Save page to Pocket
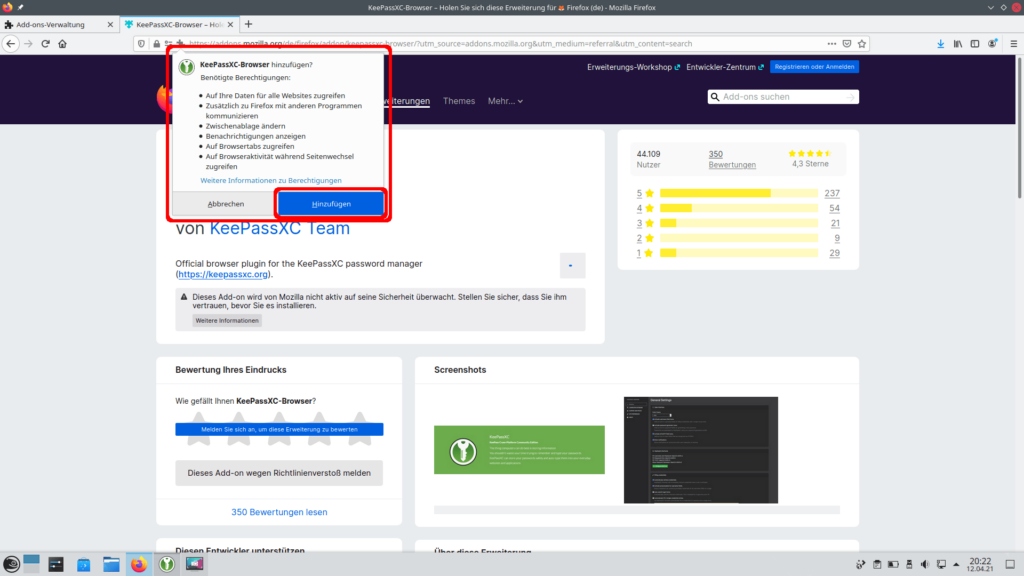This screenshot has height=576, width=1024. (x=847, y=44)
